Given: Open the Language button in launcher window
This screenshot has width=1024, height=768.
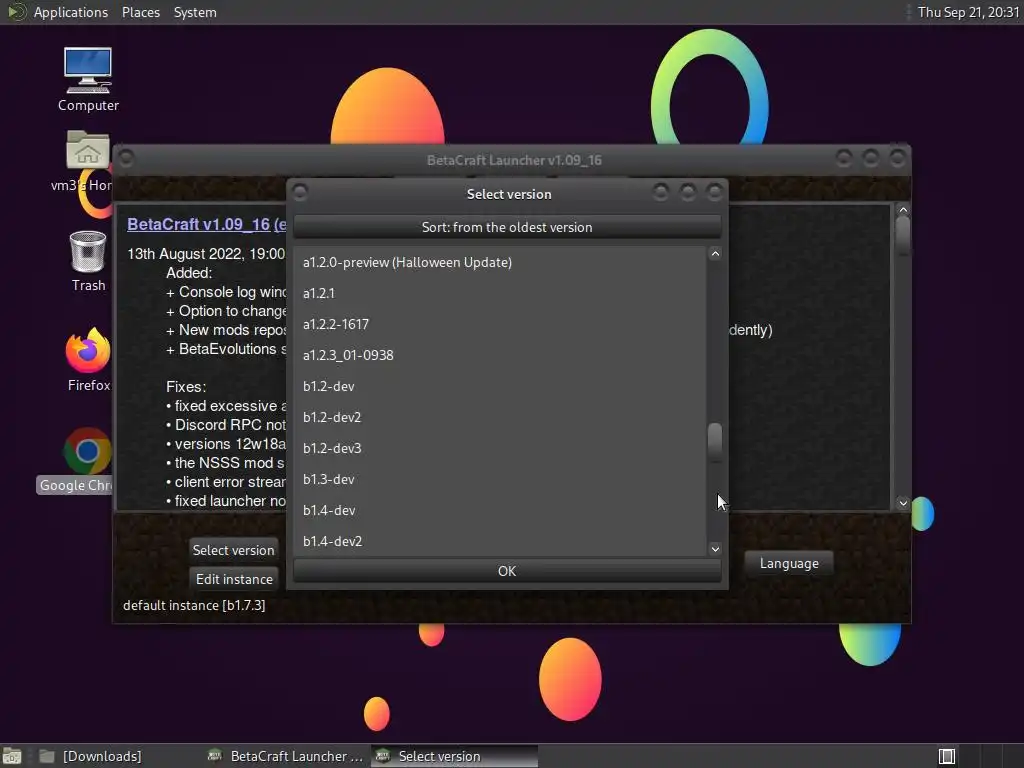Looking at the screenshot, I should click(789, 563).
